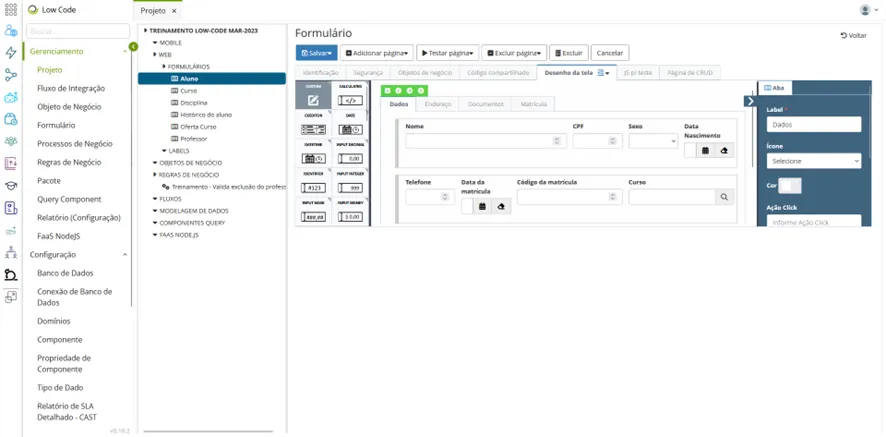Viewport: 886px width, 437px height.
Task: Switch to the Objetos de negócio tab
Action: click(x=425, y=73)
